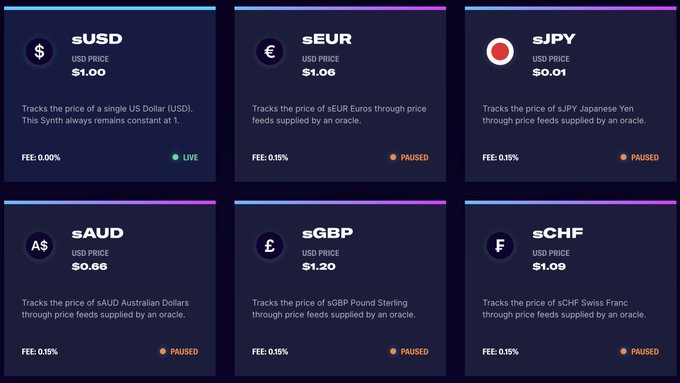680x383 pixels.
Task: Click the sEUR euro symbol icon
Action: click(x=270, y=52)
